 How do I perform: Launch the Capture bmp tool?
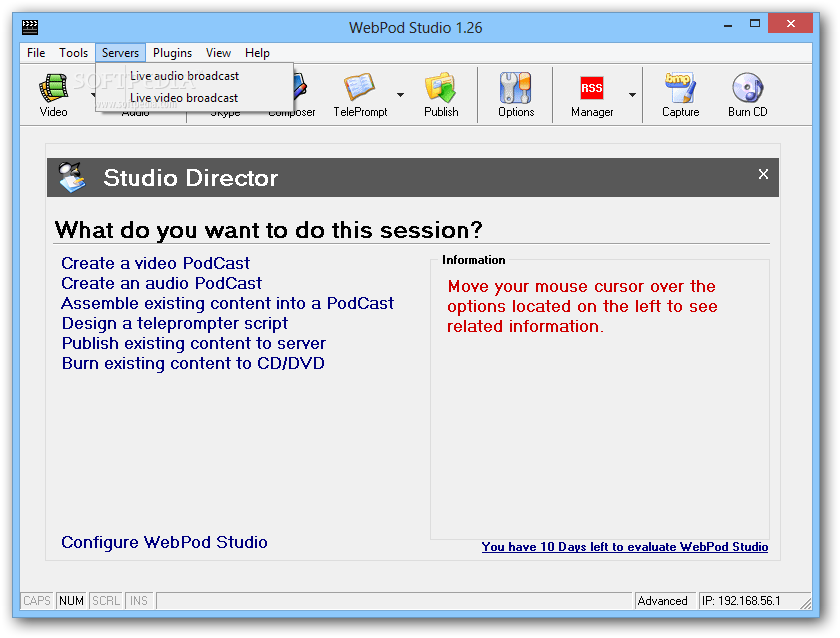pyautogui.click(x=680, y=94)
